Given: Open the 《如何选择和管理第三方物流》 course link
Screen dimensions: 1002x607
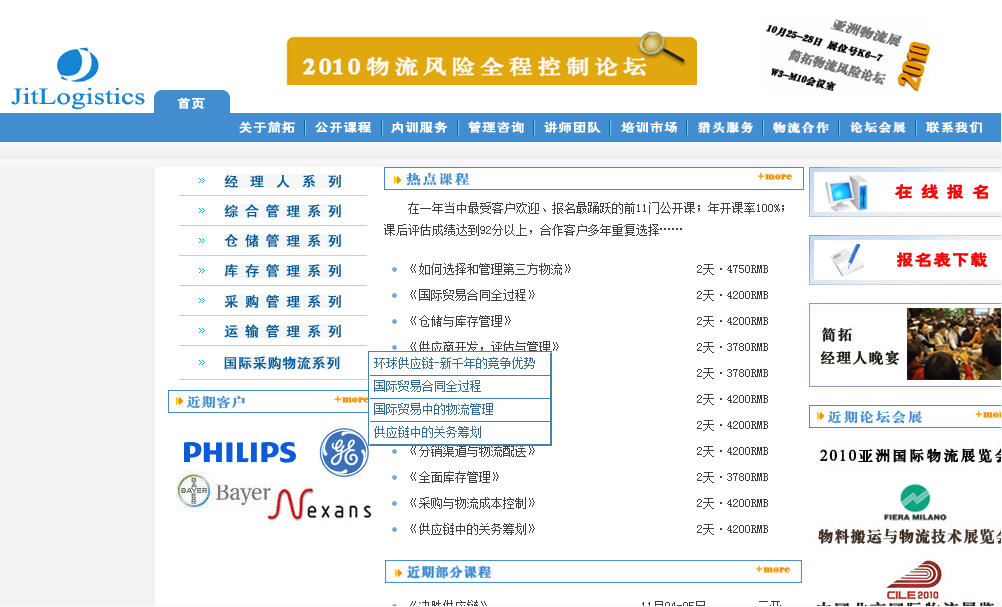Looking at the screenshot, I should [490, 269].
